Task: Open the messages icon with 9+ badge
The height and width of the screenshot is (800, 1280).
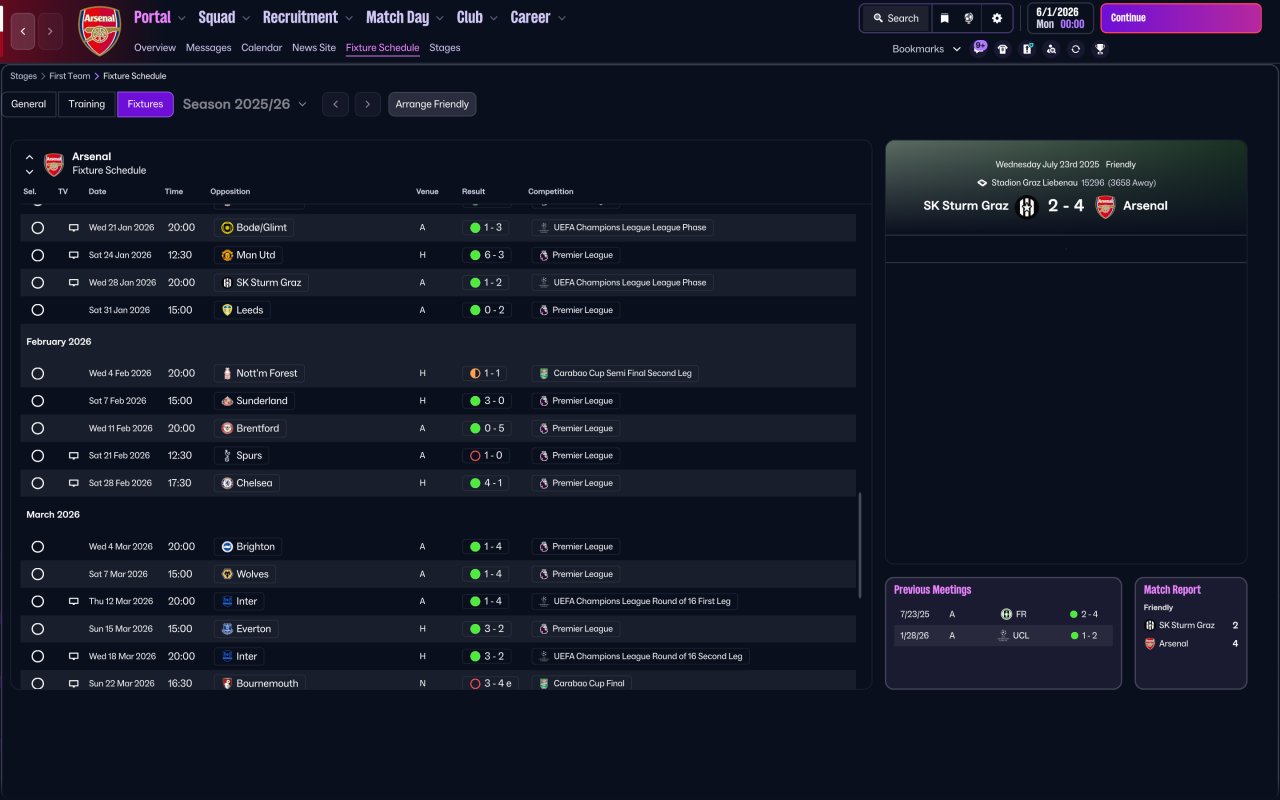Action: point(979,48)
